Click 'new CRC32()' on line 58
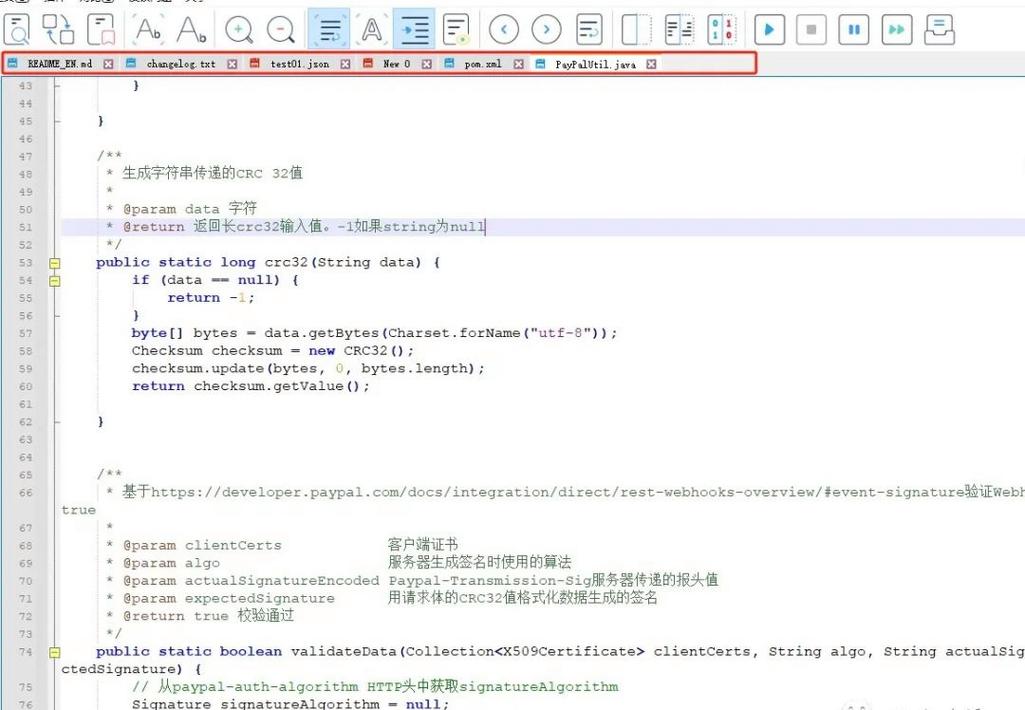 click(361, 350)
